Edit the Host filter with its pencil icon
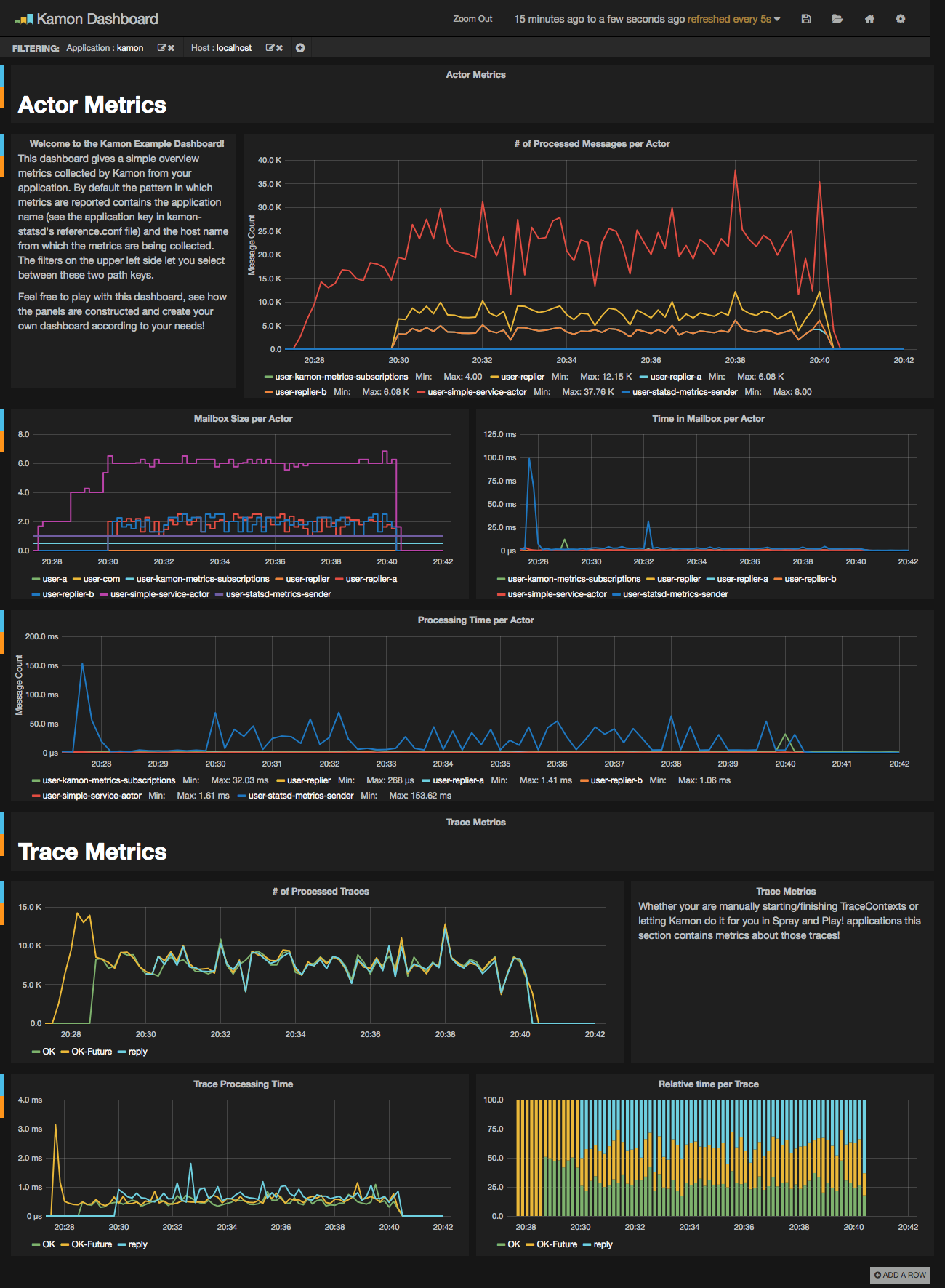This screenshot has height=1288, width=945. (270, 48)
